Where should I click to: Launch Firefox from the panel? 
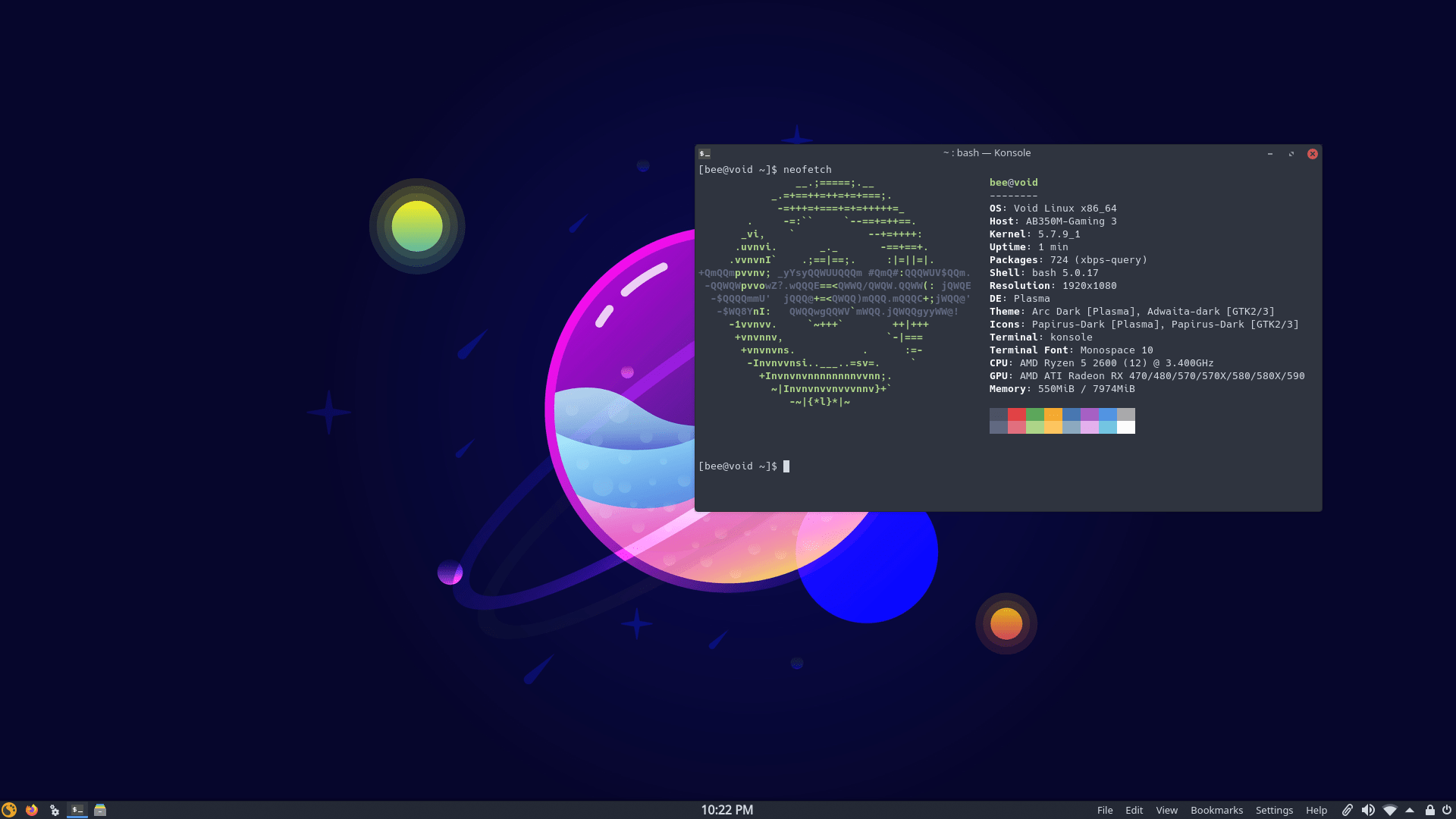[x=32, y=810]
